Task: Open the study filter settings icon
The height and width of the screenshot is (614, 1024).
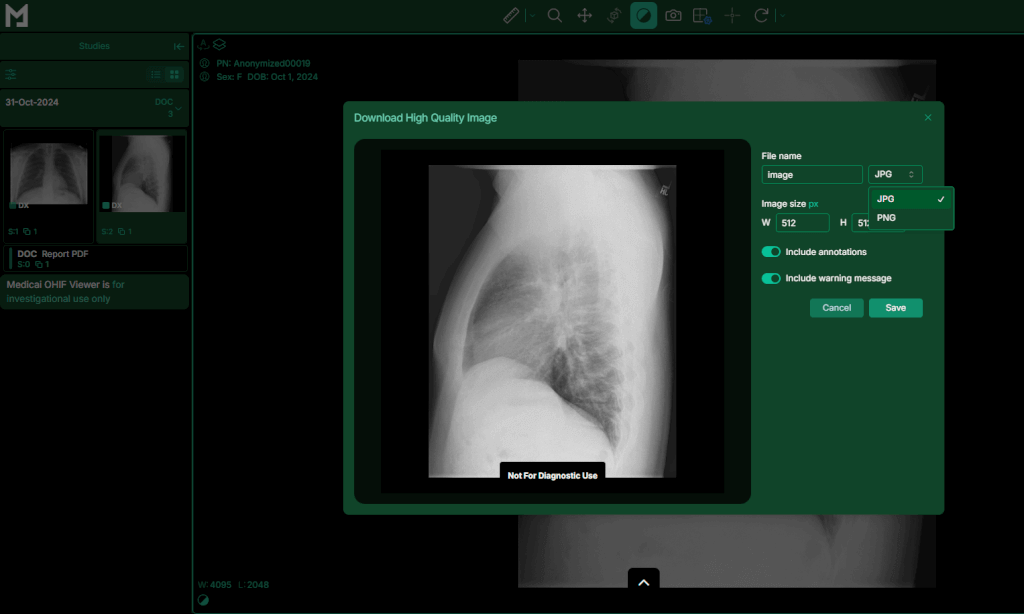Action: [x=11, y=74]
